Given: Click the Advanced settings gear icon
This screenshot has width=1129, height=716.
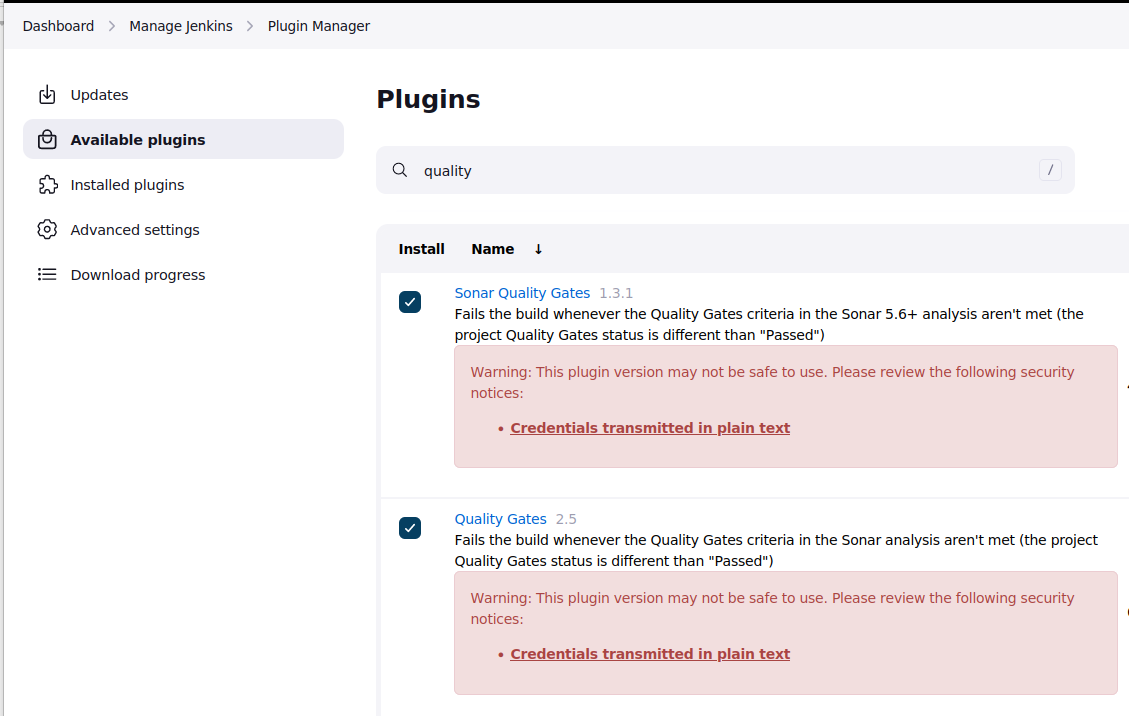Looking at the screenshot, I should pyautogui.click(x=47, y=229).
